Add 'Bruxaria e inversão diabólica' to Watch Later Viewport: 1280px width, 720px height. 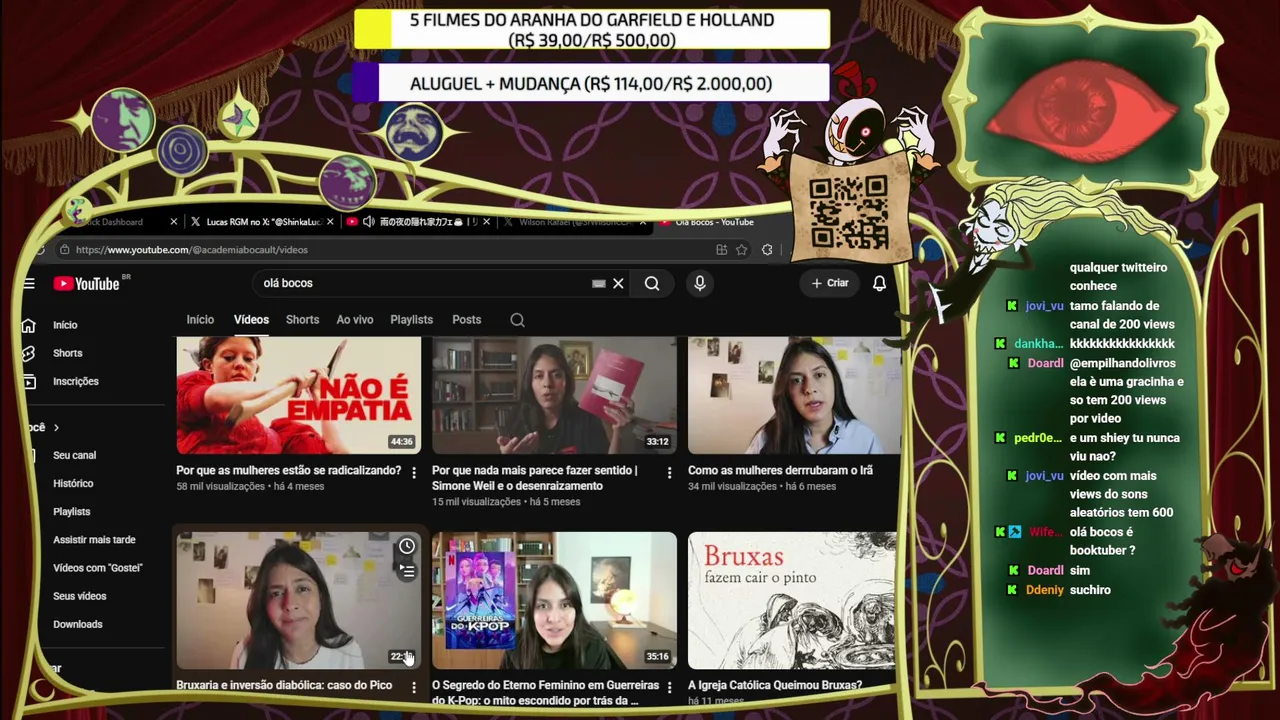(407, 546)
